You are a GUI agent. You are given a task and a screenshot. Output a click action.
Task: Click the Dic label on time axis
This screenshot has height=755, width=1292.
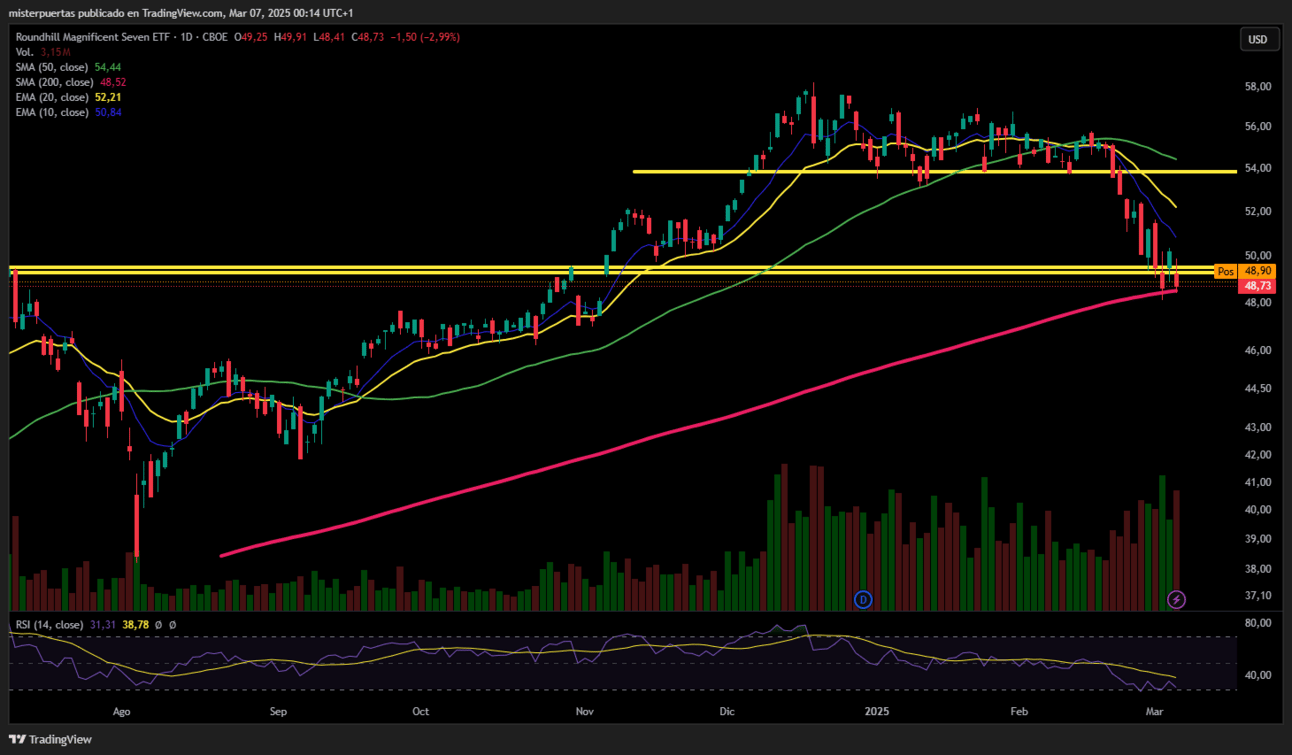click(727, 712)
